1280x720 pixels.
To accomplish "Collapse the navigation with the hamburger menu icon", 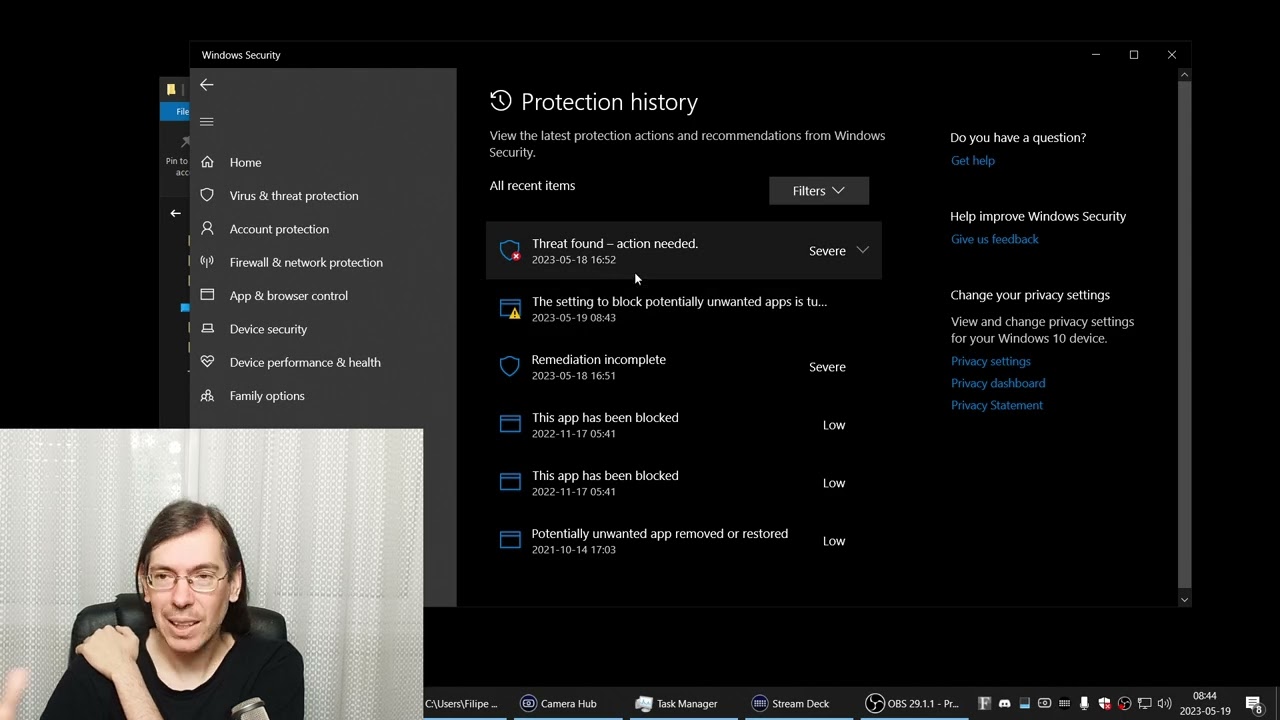I will click(x=207, y=122).
